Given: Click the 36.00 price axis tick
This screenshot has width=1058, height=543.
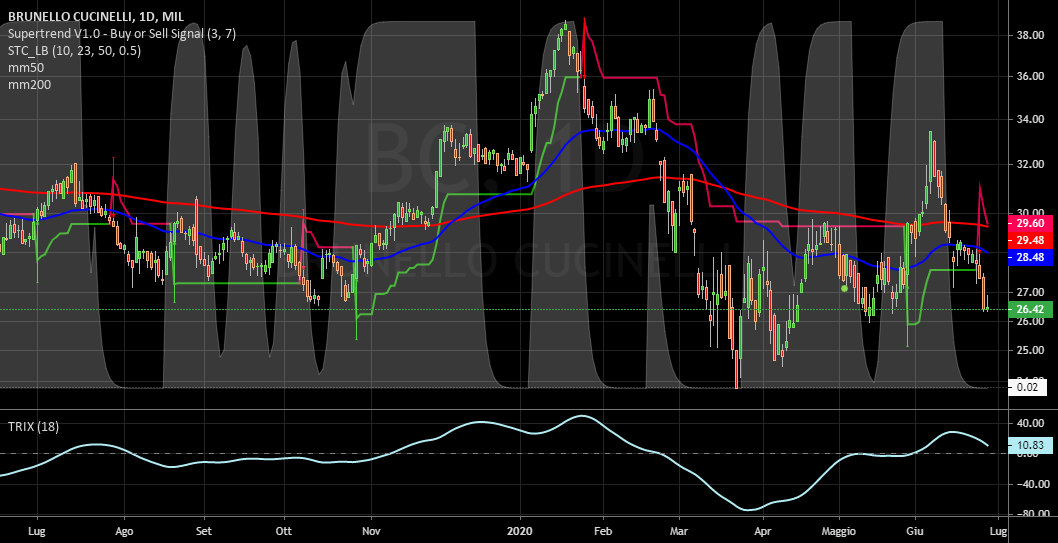Looking at the screenshot, I should (1030, 77).
